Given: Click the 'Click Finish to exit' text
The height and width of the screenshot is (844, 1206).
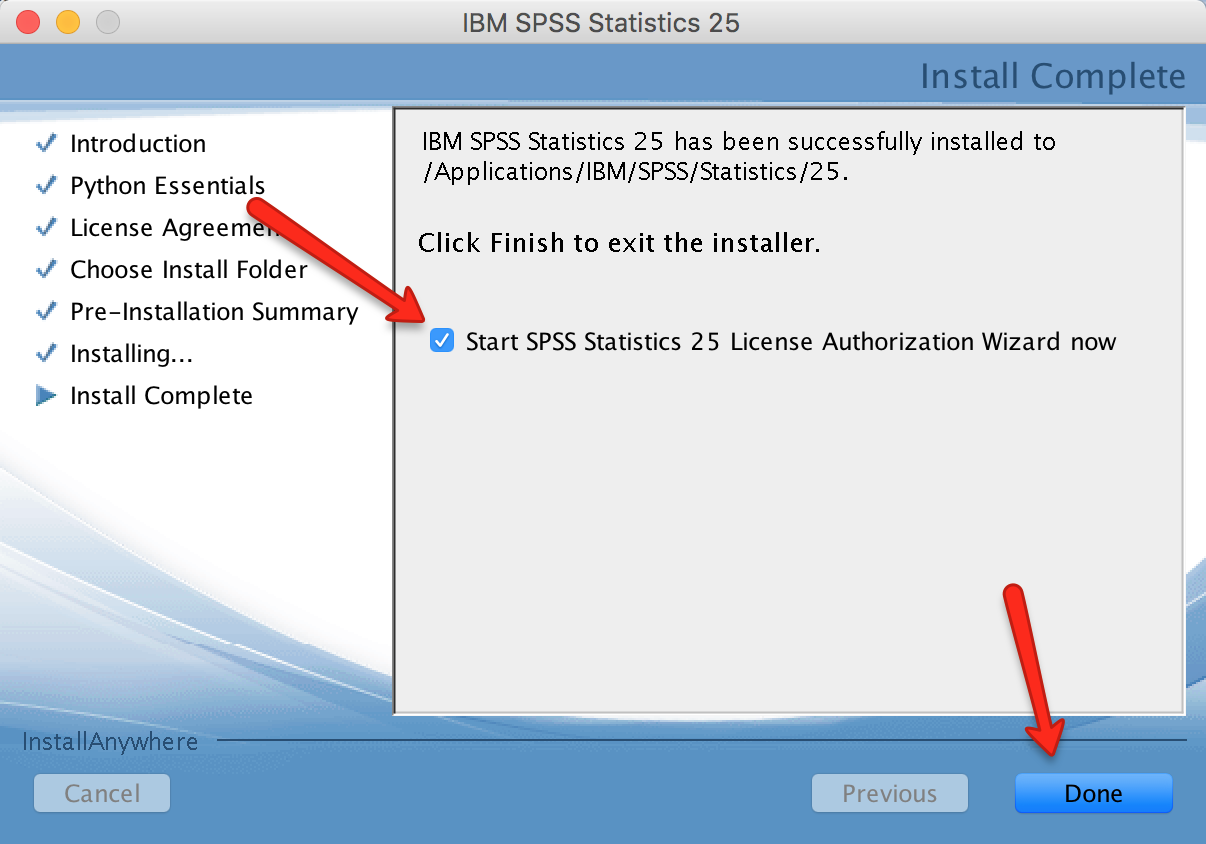Looking at the screenshot, I should [619, 242].
